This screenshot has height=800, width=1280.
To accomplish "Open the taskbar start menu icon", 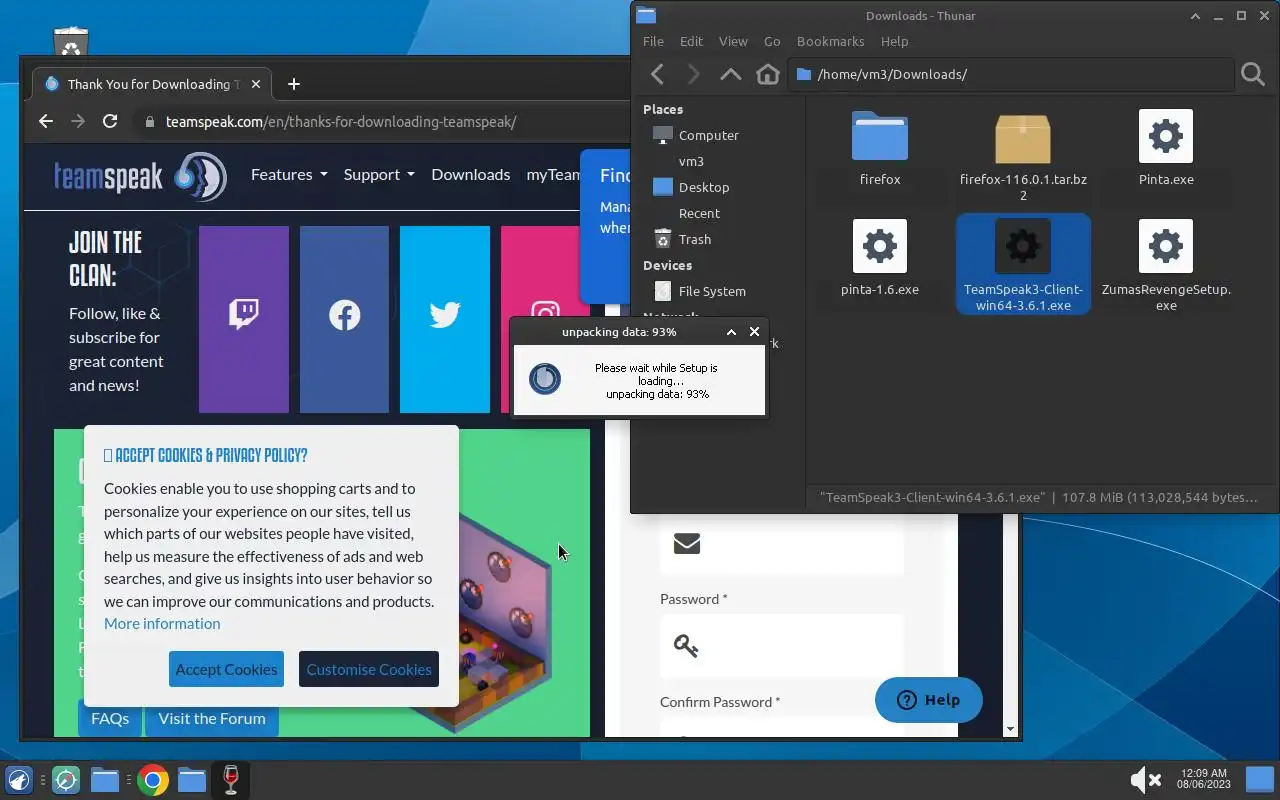I will pos(19,780).
